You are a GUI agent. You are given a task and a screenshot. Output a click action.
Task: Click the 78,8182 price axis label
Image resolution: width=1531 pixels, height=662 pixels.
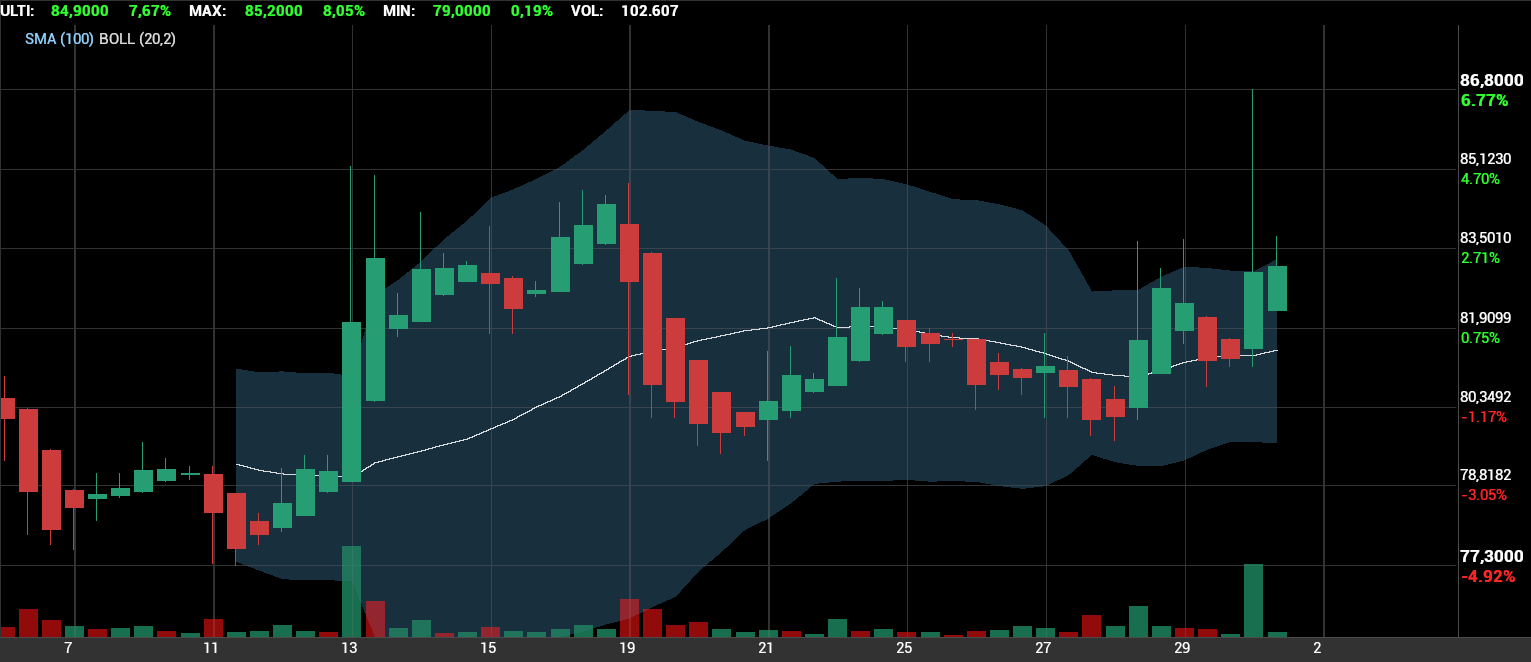[1486, 475]
